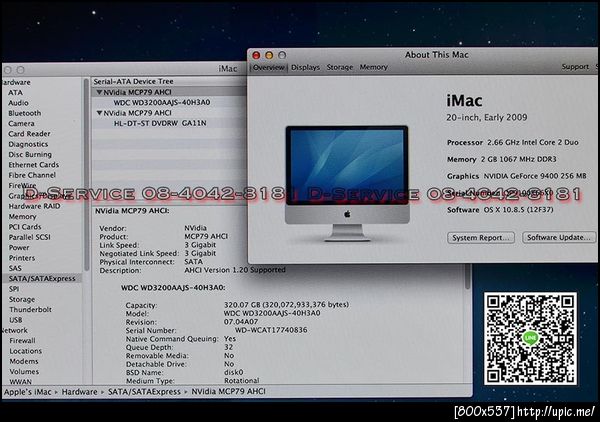Select Thunderbolt in the sidebar
This screenshot has width=600, height=422.
[30, 310]
